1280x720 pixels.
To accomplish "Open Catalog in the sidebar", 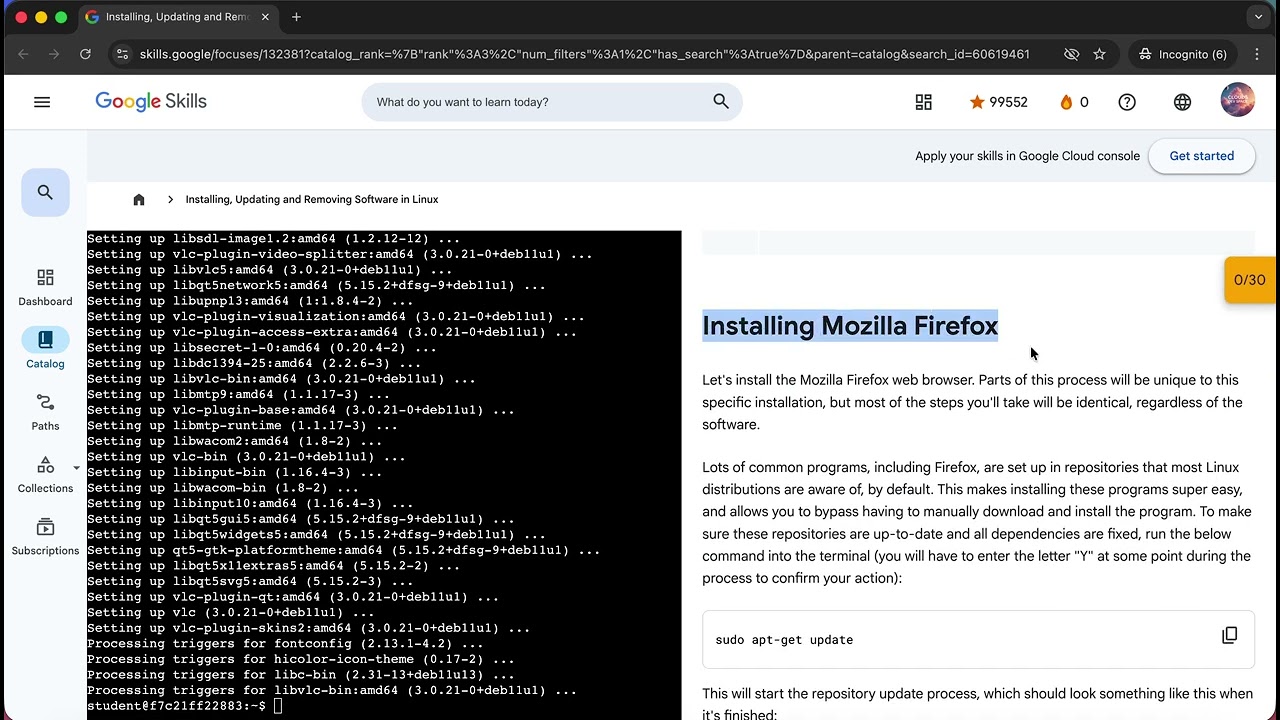I will 45,349.
